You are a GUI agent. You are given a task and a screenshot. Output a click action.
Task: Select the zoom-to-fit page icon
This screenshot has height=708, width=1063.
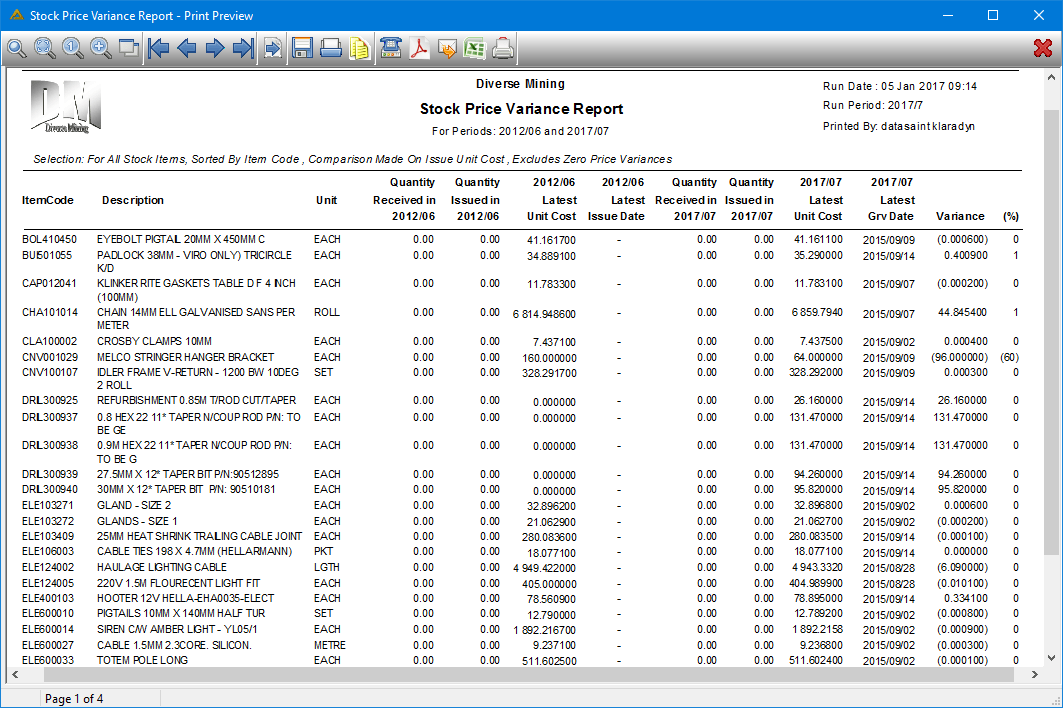(45, 48)
